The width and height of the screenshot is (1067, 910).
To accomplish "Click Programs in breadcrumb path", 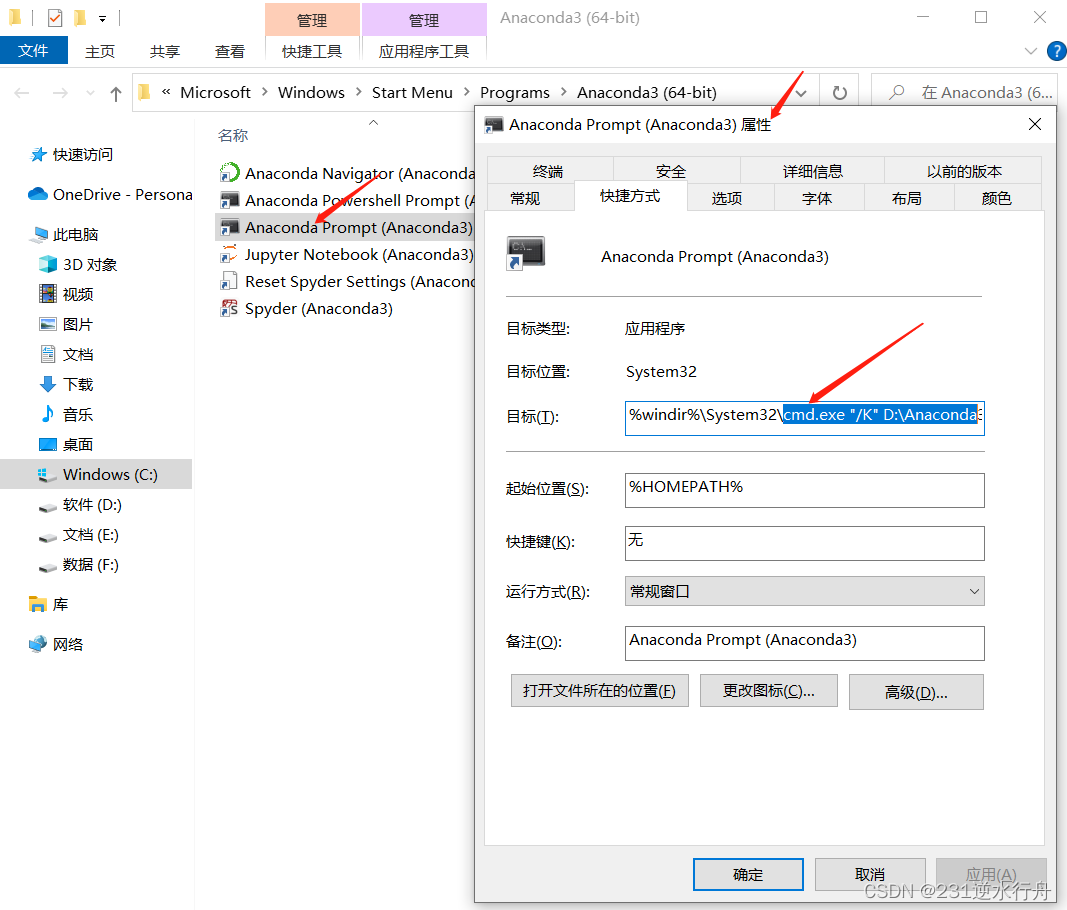I will (514, 93).
